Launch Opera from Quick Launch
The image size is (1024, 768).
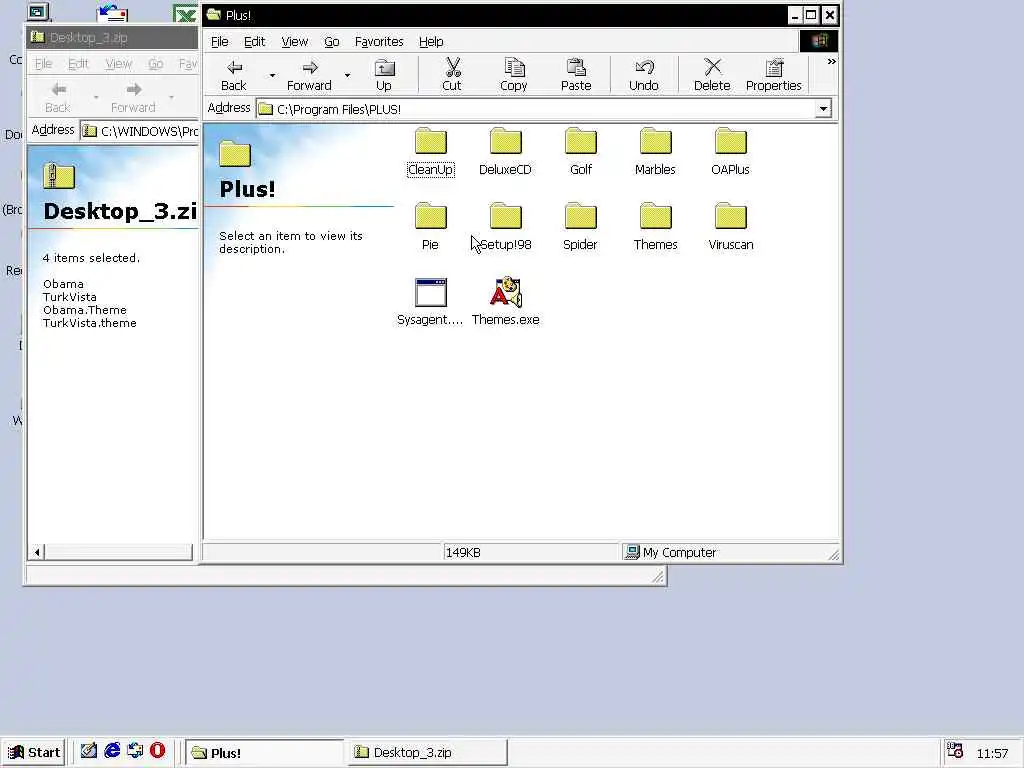click(157, 751)
